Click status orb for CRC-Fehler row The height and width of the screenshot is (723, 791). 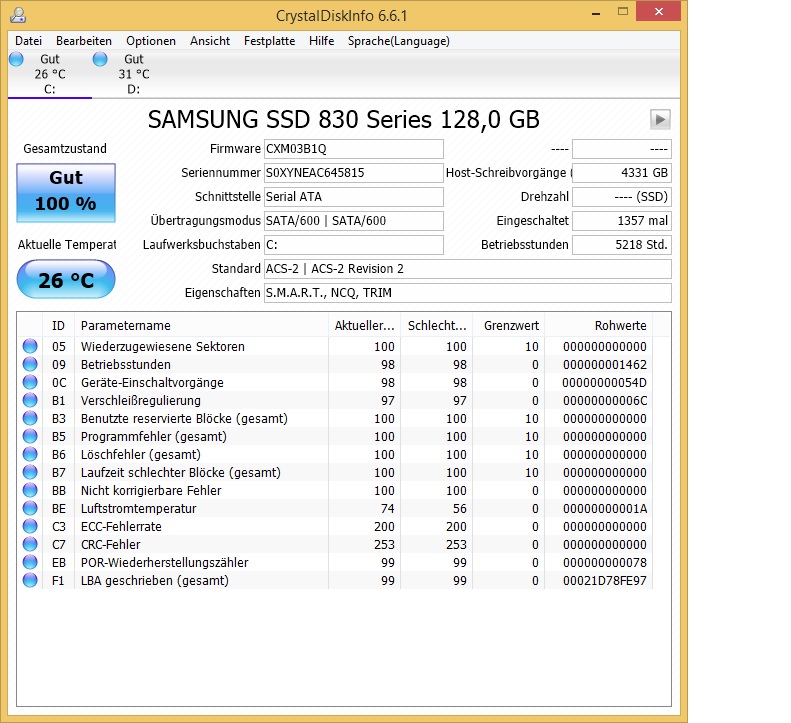(30, 544)
